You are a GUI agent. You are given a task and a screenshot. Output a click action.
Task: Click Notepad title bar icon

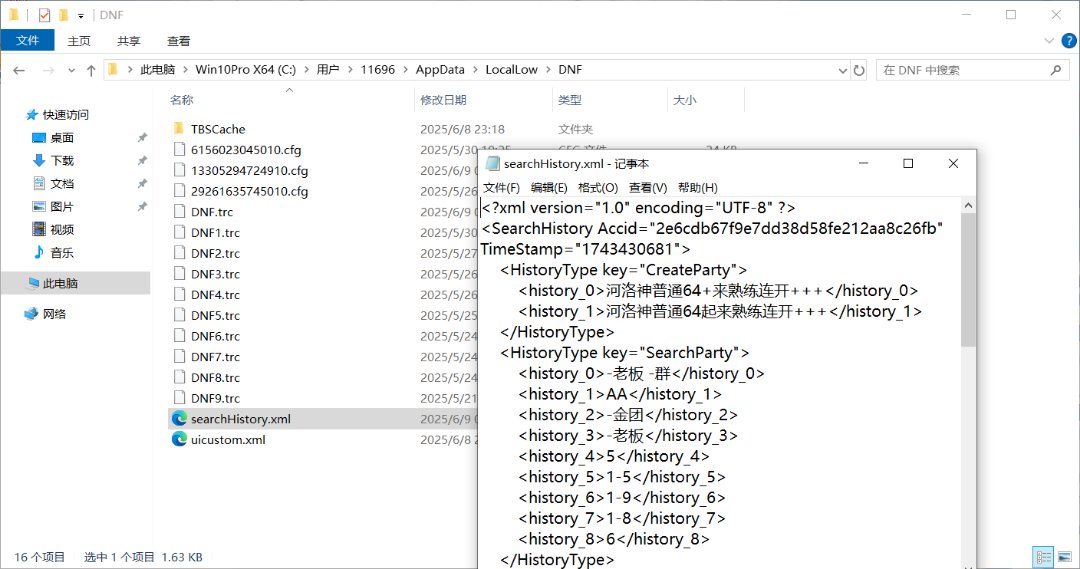[492, 163]
